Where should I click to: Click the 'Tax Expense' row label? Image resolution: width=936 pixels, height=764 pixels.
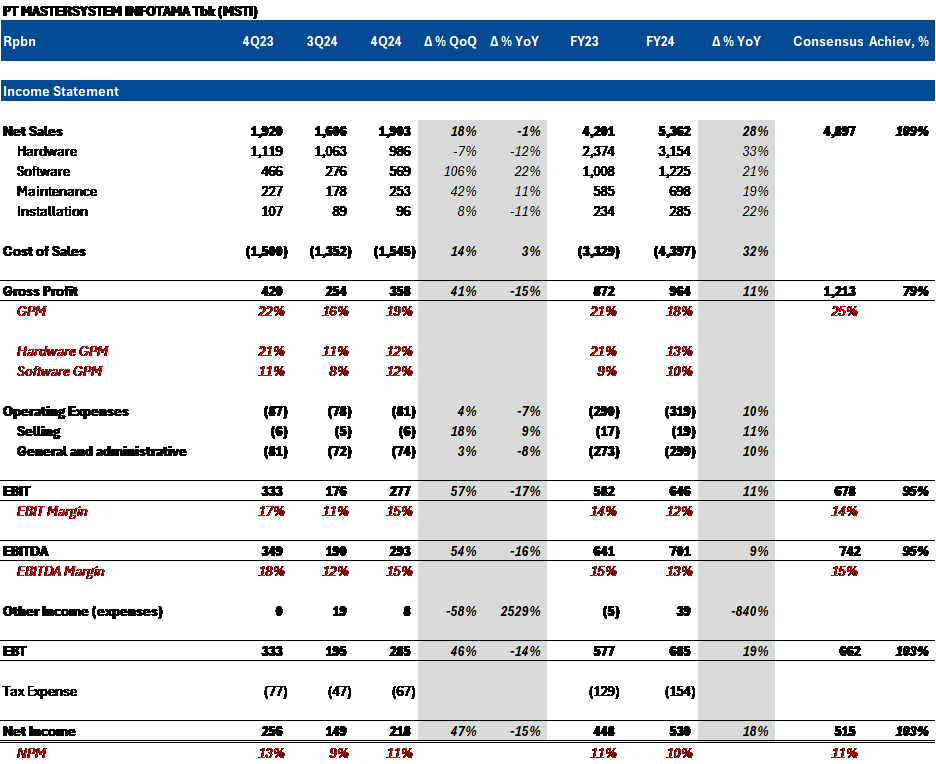pos(39,691)
